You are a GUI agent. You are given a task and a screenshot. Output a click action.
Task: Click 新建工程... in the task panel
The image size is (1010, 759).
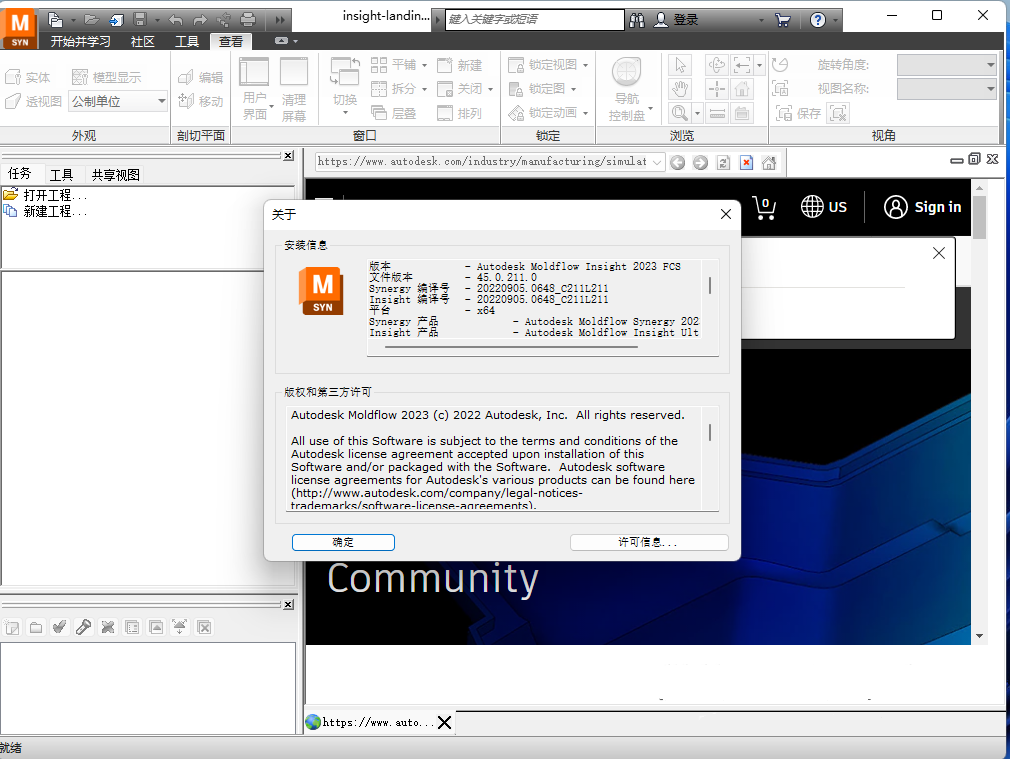click(x=46, y=211)
